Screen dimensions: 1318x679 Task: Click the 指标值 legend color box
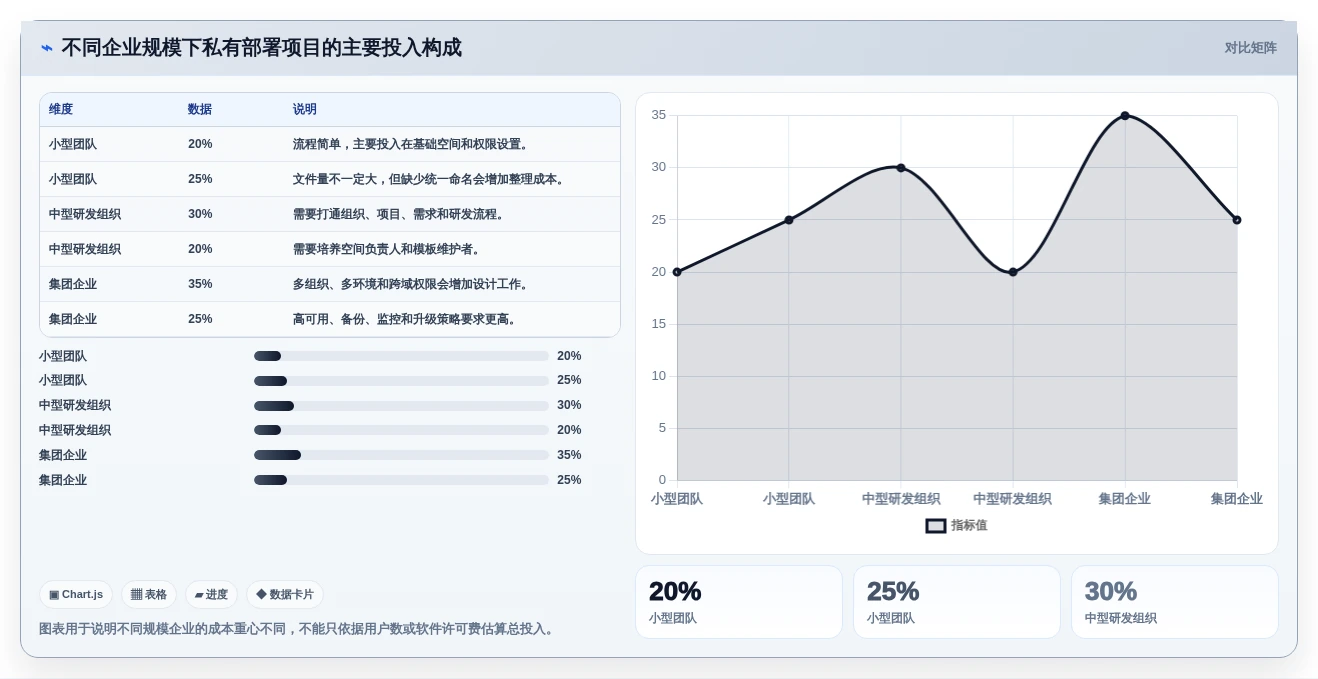pyautogui.click(x=936, y=526)
